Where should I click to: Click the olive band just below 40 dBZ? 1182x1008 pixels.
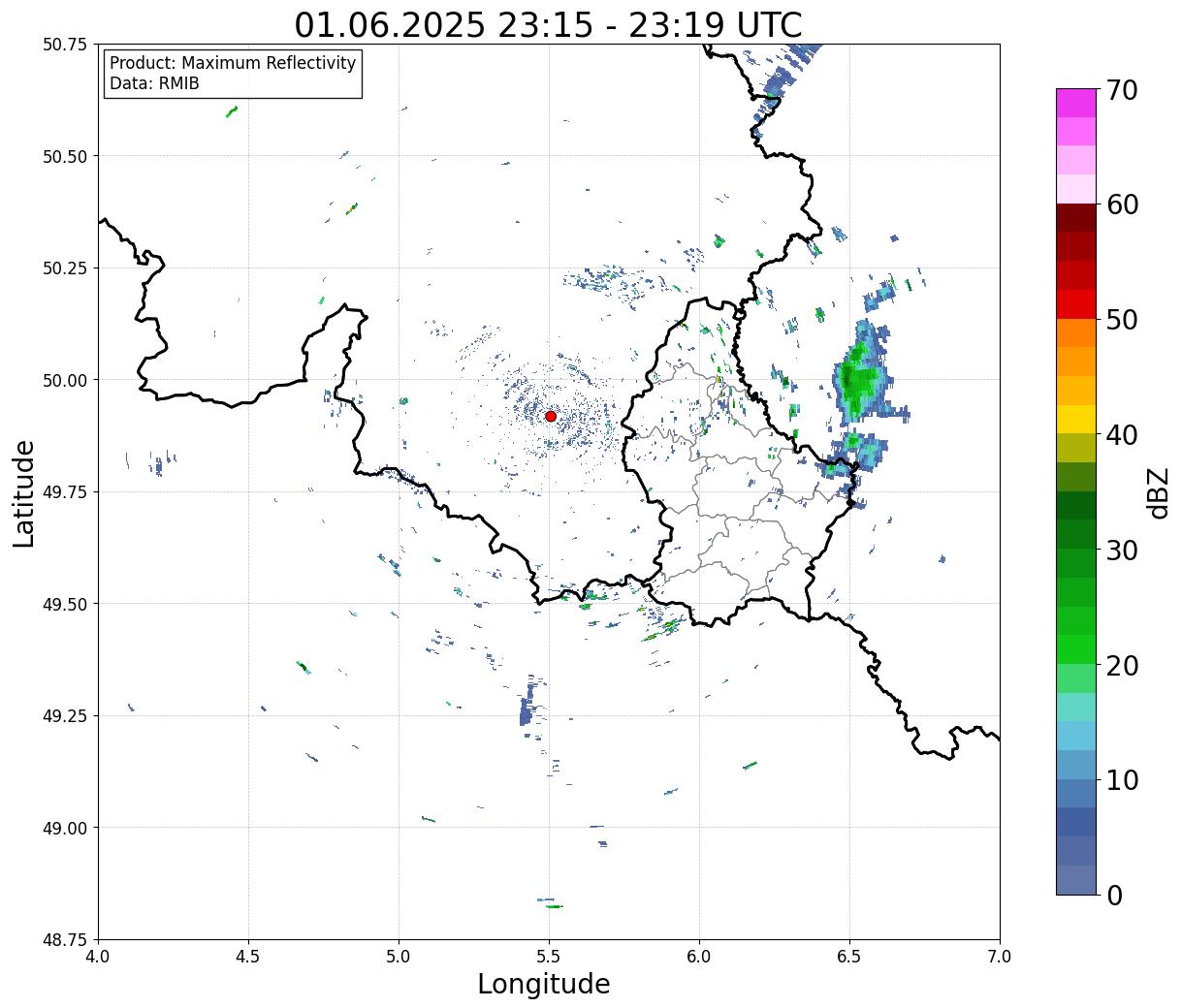[x=1076, y=448]
